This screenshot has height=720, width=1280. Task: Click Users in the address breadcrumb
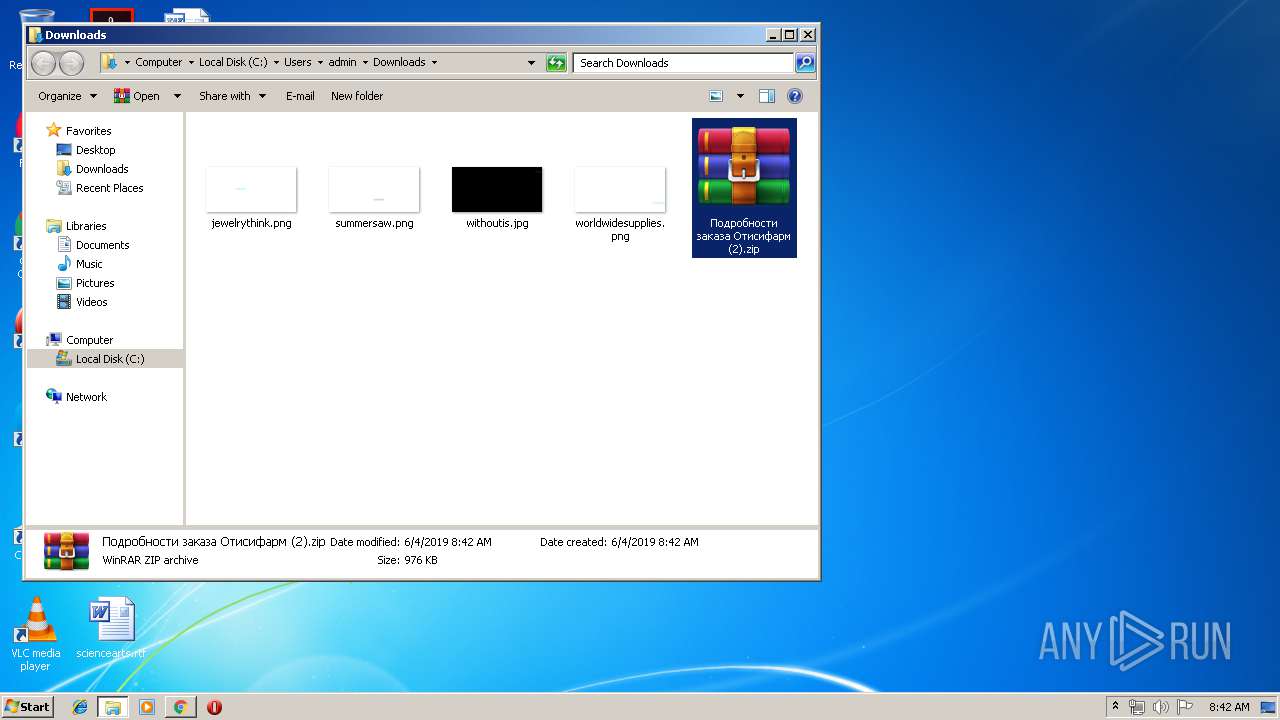298,62
